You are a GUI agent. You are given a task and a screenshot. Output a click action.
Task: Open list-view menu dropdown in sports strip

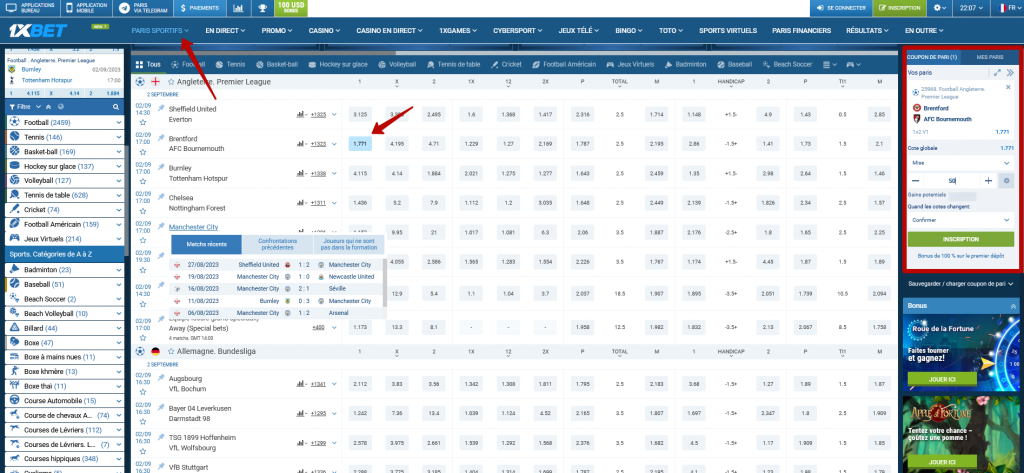(x=830, y=65)
